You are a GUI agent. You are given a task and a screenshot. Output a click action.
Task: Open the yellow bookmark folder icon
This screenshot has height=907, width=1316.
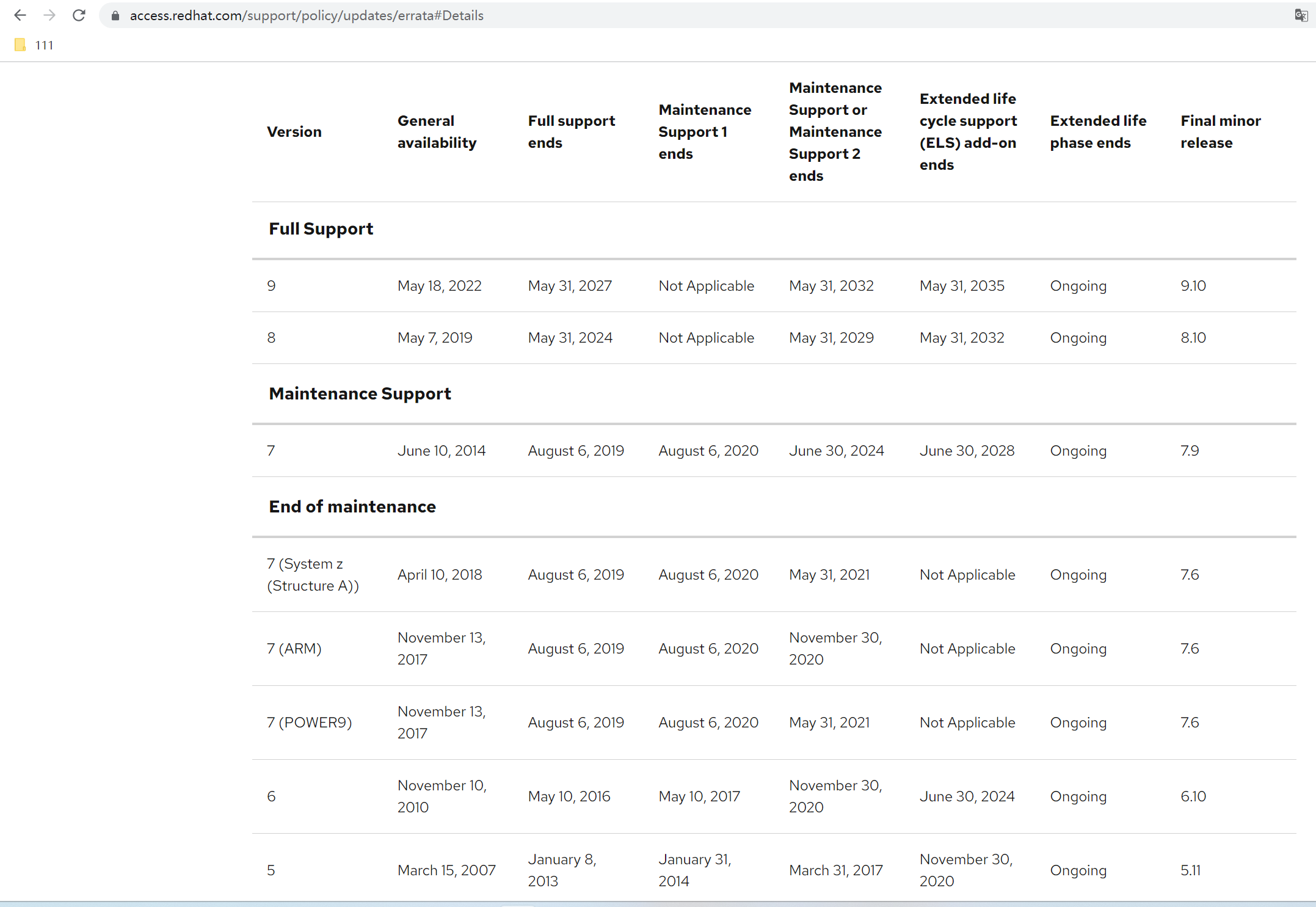tap(20, 45)
